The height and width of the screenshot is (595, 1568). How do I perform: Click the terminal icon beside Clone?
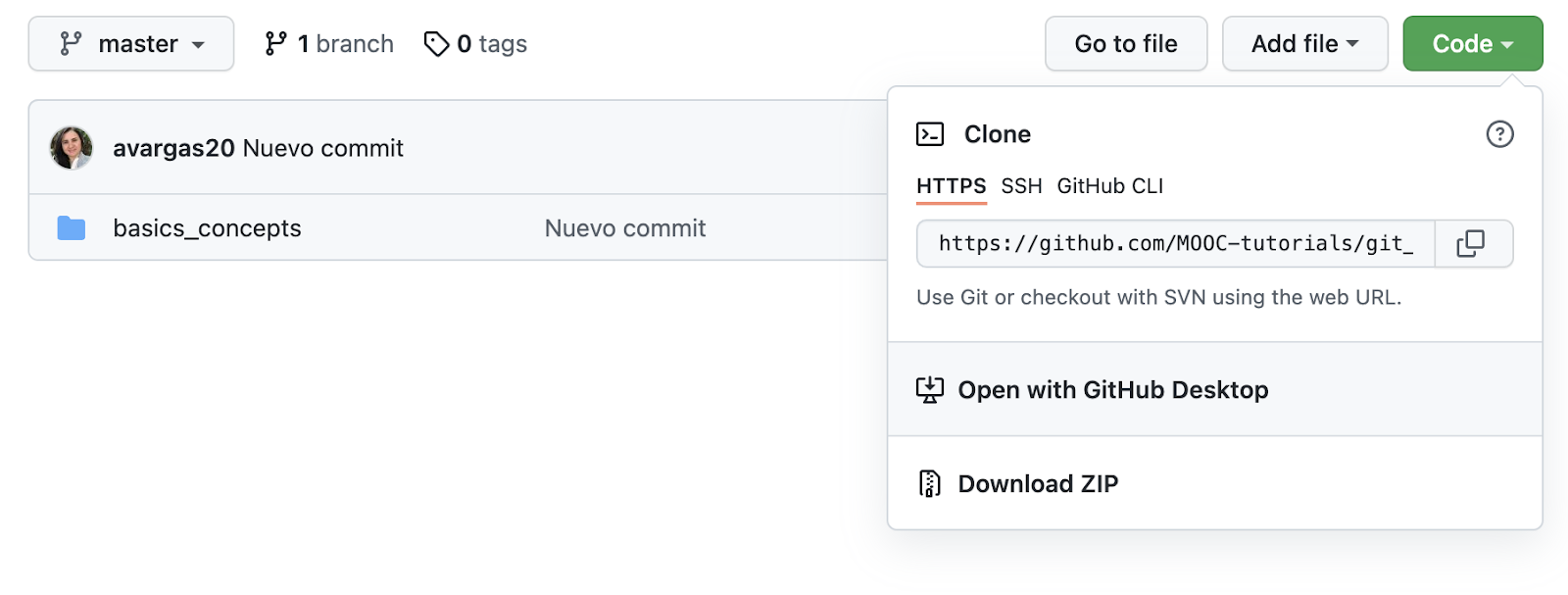tap(930, 134)
